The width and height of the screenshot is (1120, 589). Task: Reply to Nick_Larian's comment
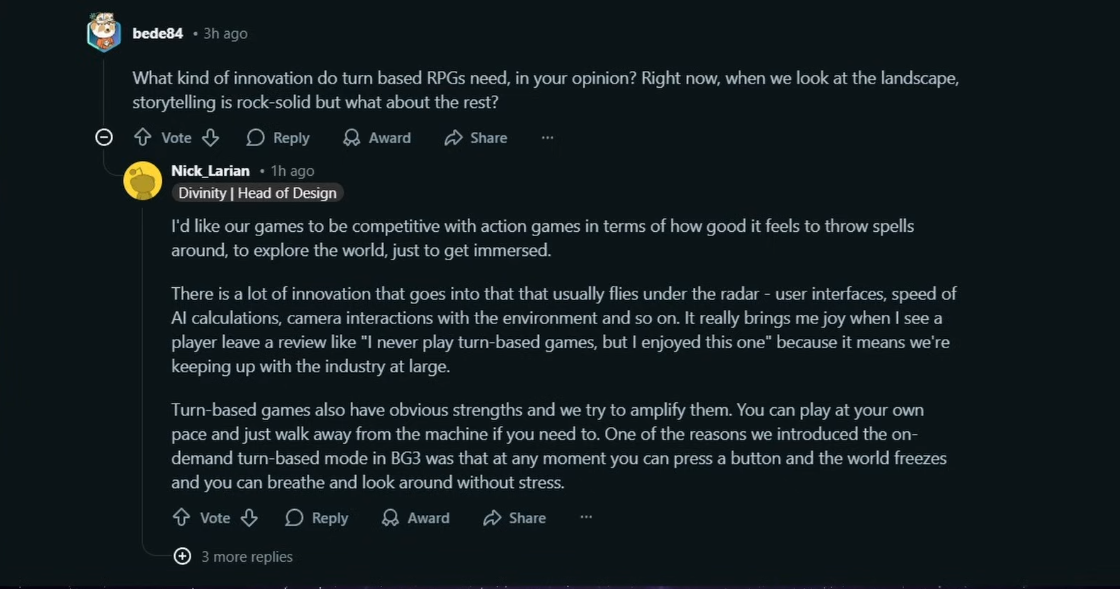coord(316,518)
